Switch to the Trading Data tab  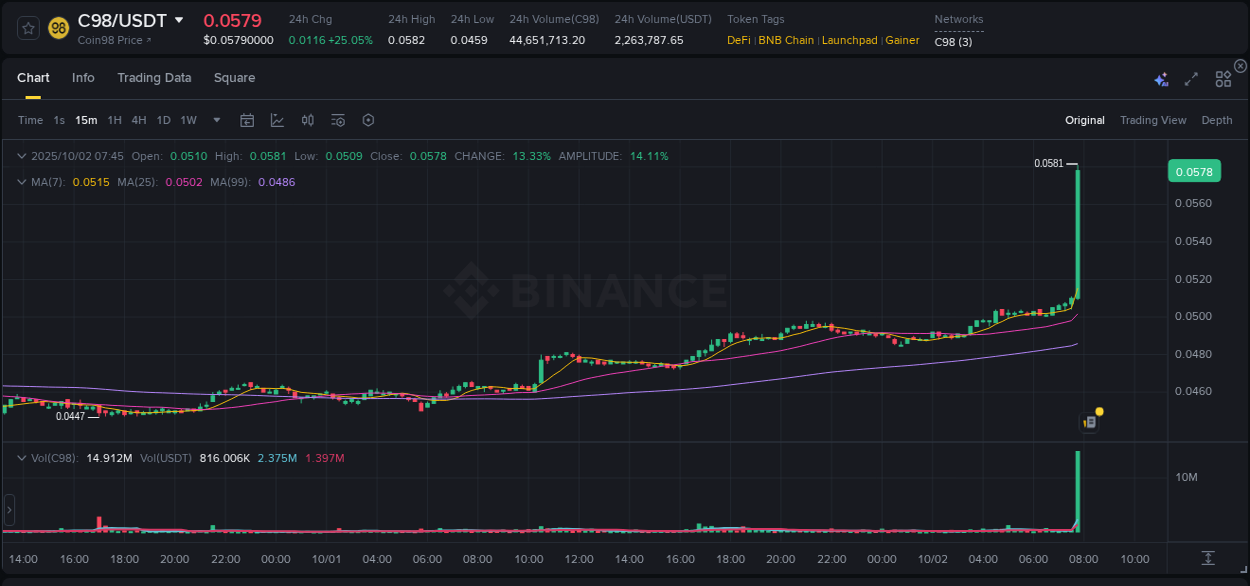click(x=154, y=77)
